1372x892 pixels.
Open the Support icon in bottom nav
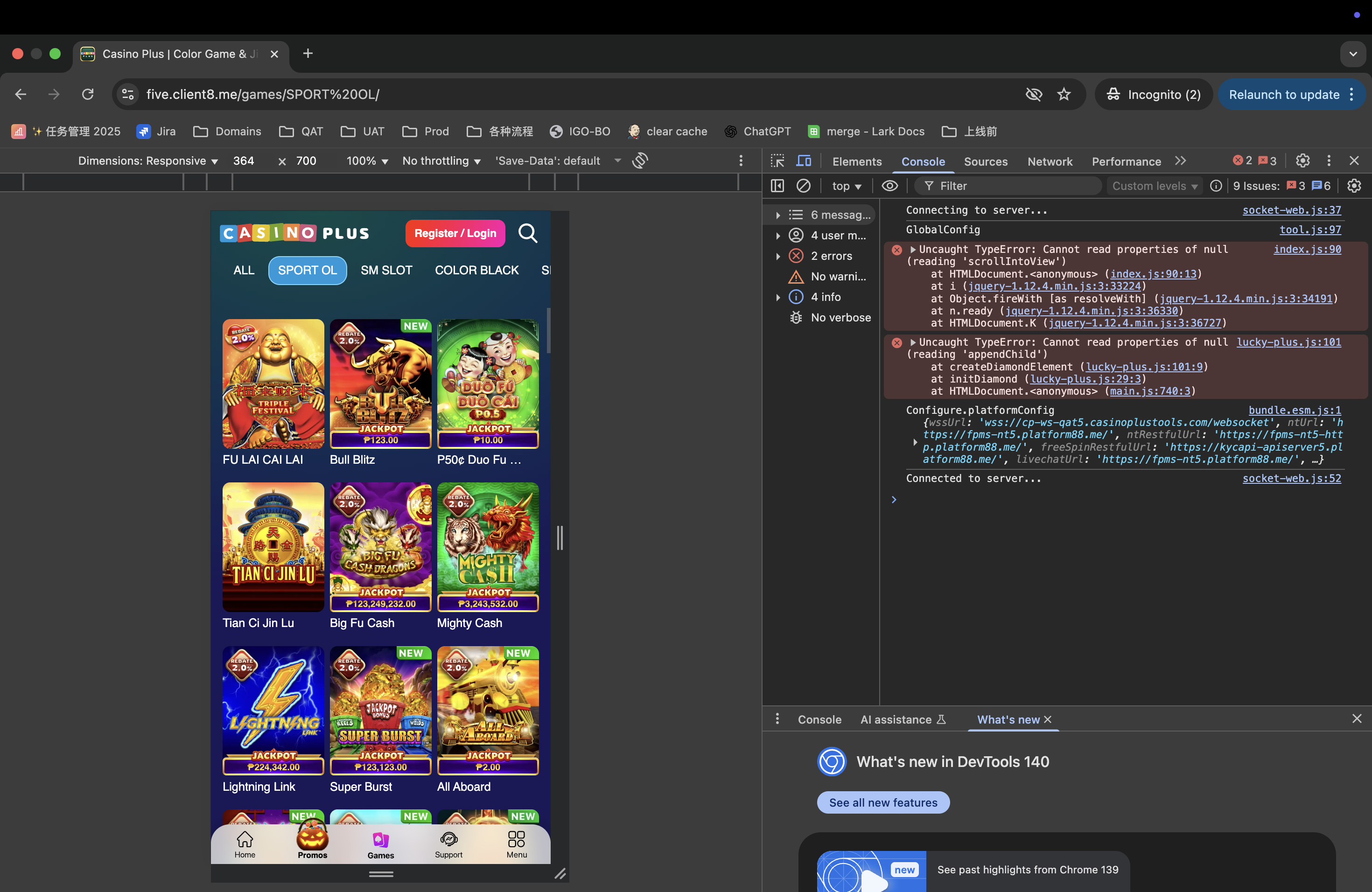[448, 845]
